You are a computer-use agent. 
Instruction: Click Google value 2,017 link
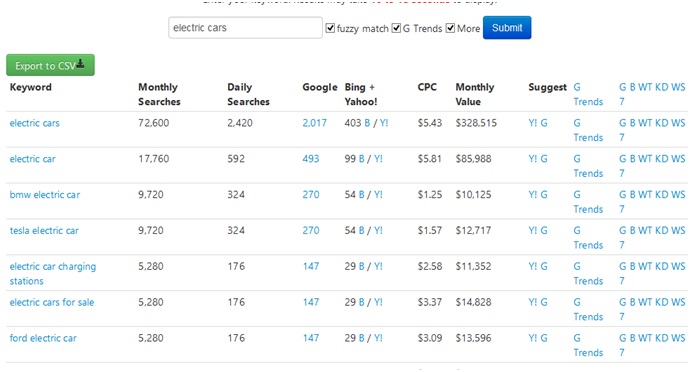click(314, 123)
